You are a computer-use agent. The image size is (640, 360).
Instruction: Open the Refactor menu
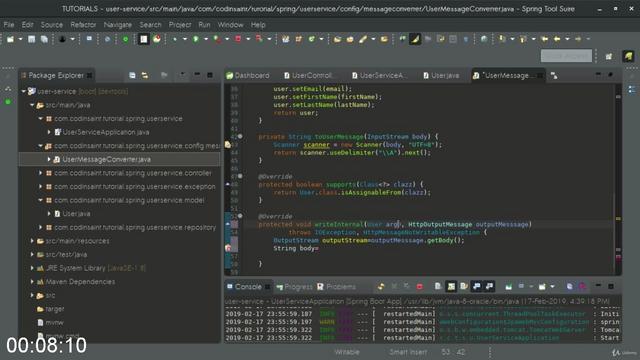[83, 25]
